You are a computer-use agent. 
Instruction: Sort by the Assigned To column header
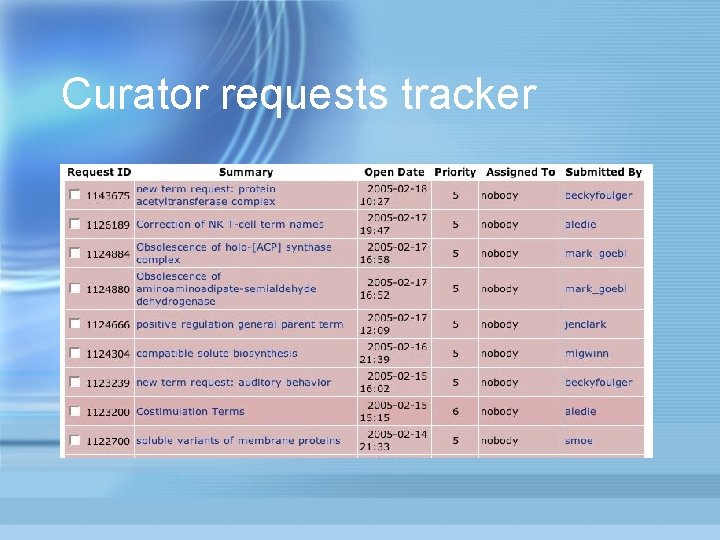point(521,172)
